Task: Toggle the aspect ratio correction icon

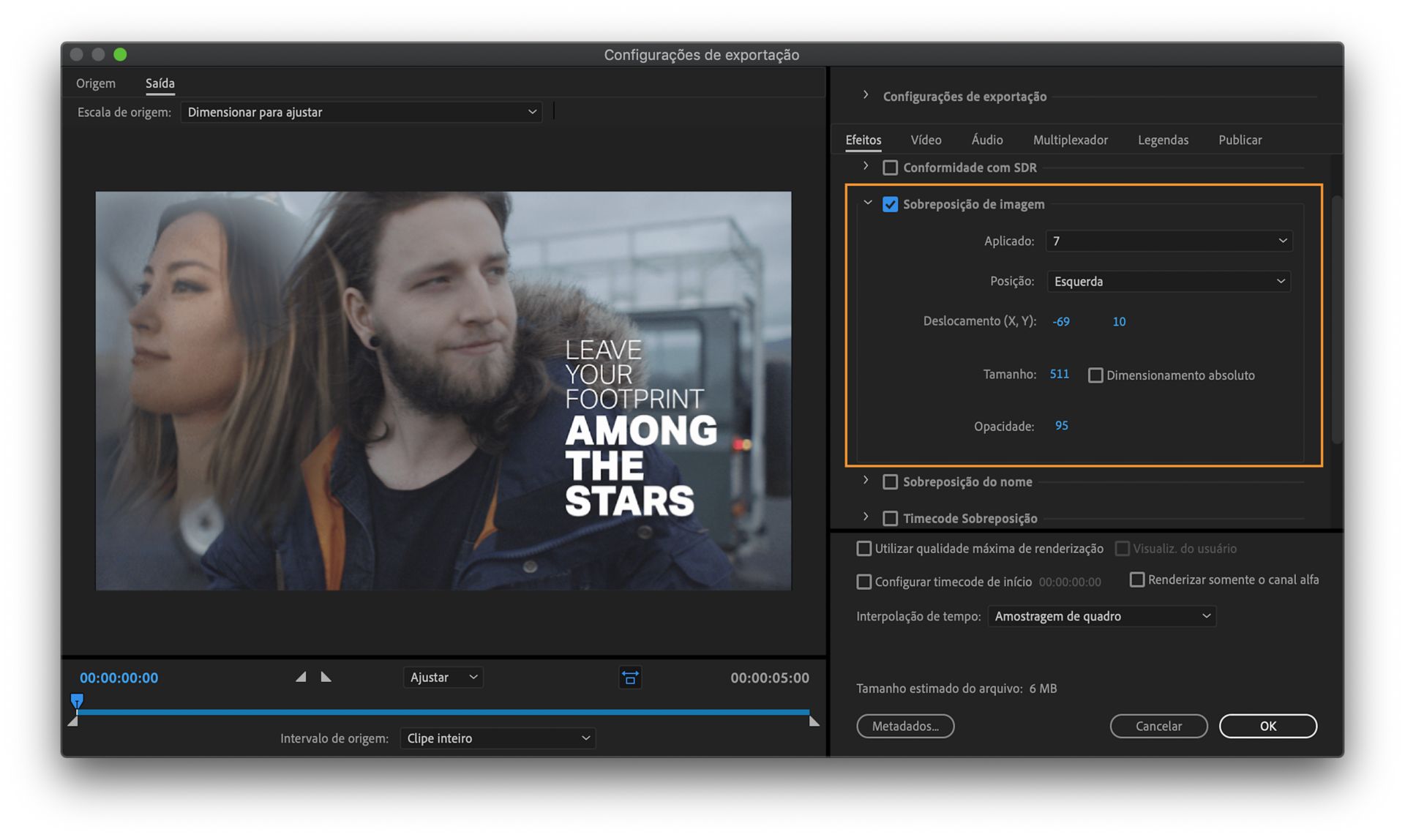Action: (x=630, y=678)
